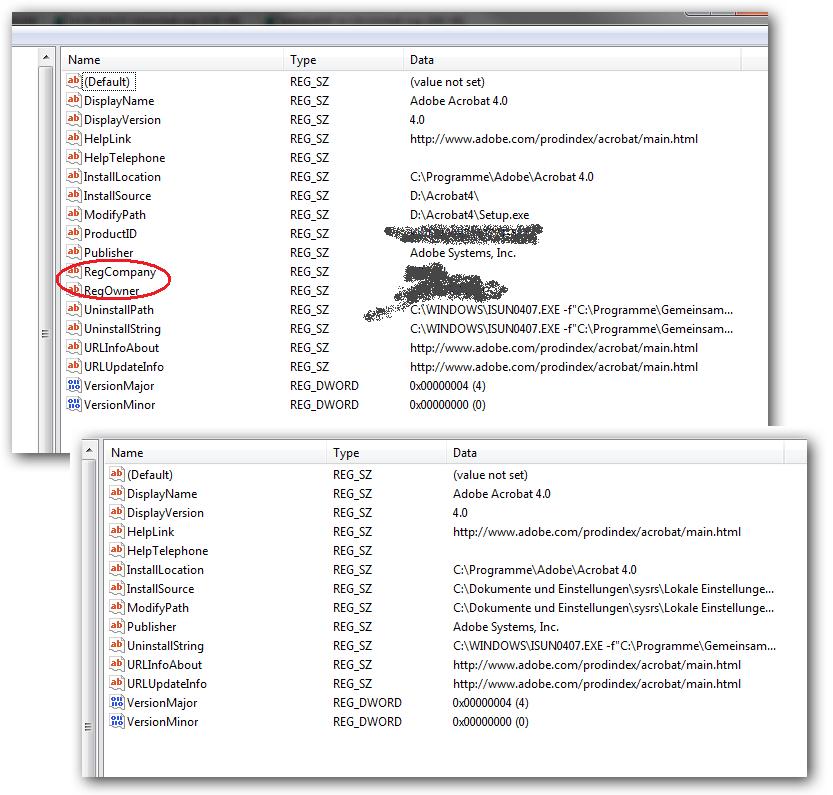Image resolution: width=833 pixels, height=795 pixels.
Task: Click '0x00000000 (0)' data in lower list
Action: pyautogui.click(x=490, y=722)
